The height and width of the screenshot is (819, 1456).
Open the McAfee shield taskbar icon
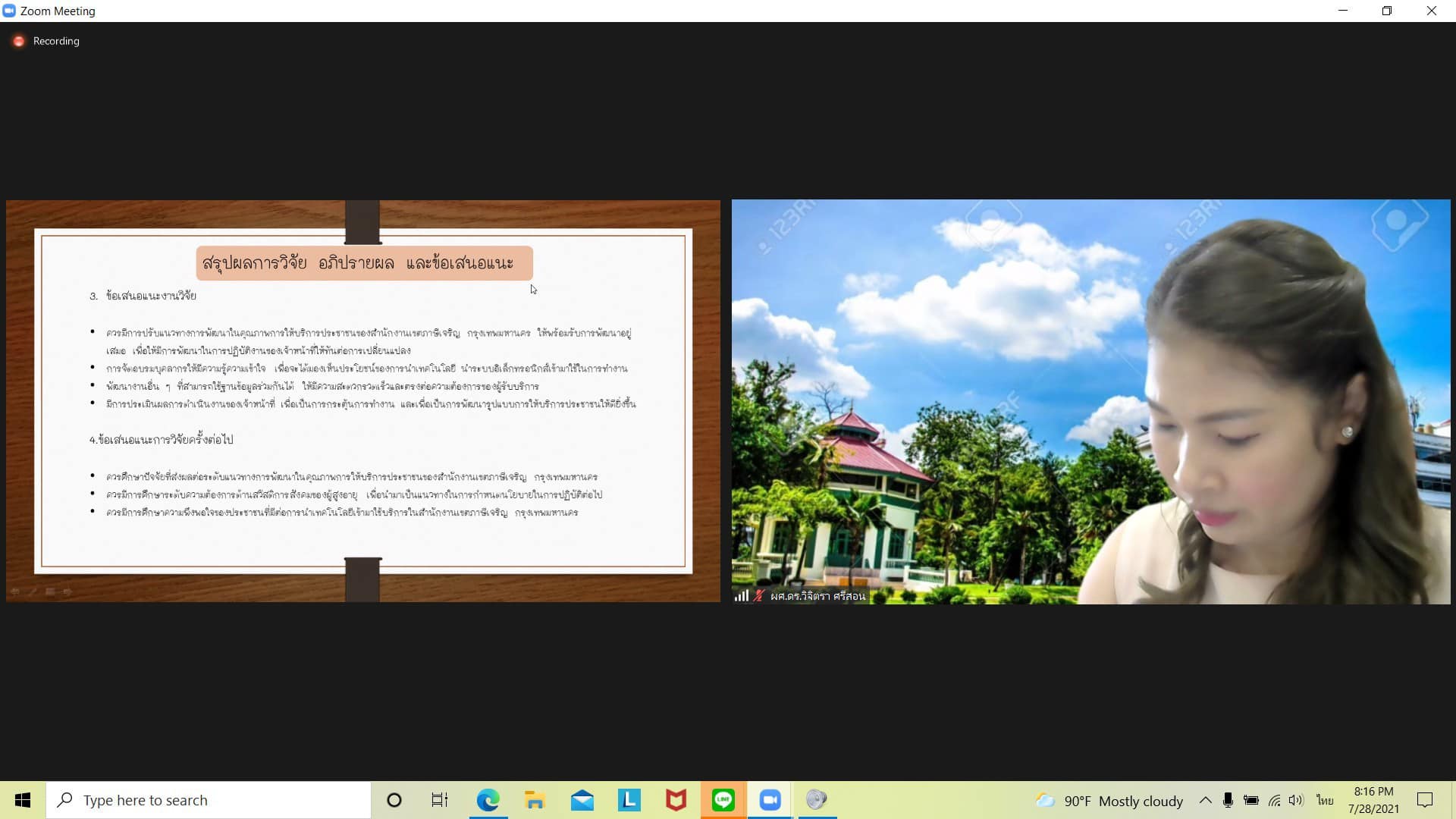[676, 800]
